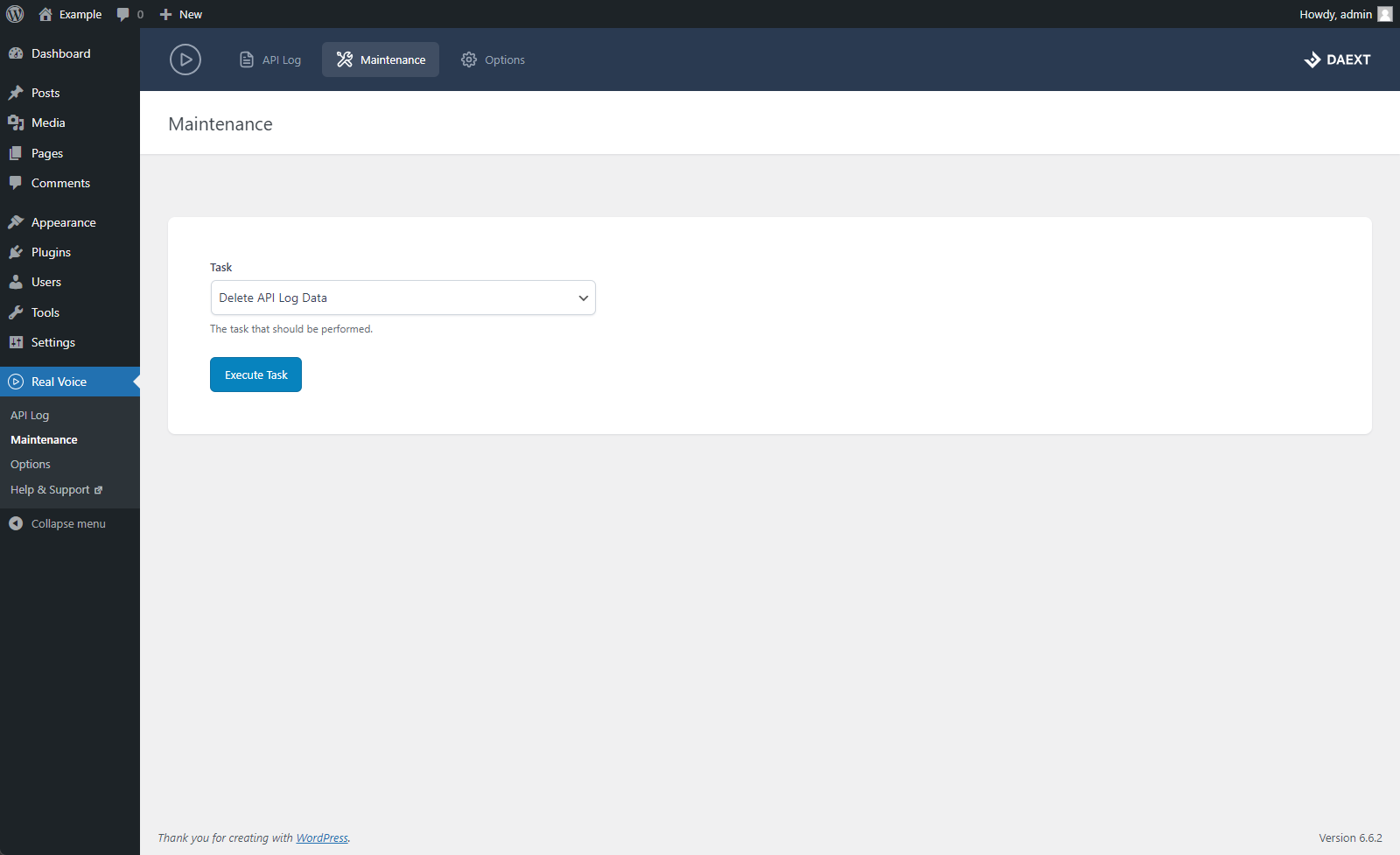Go to Dashboard in the sidebar
This screenshot has height=855, width=1400.
pos(70,53)
